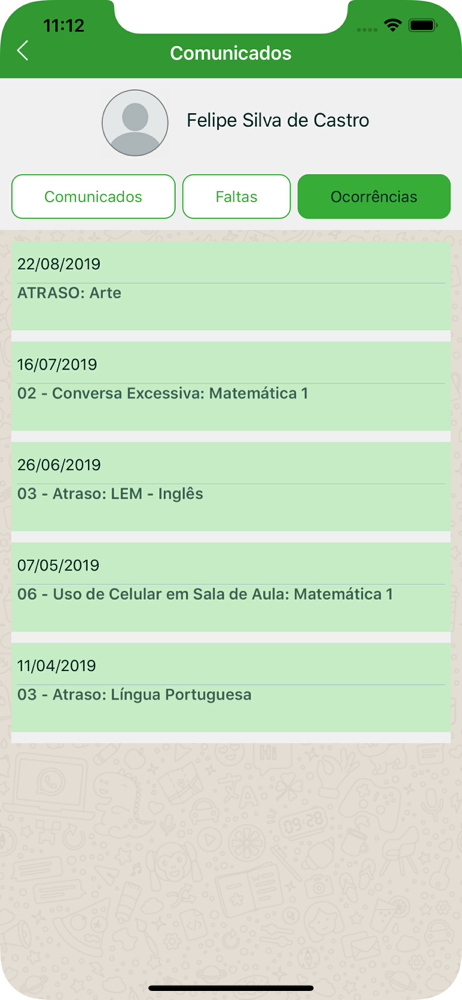
Task: Tap the date 07/05/2019
Action: (59, 566)
